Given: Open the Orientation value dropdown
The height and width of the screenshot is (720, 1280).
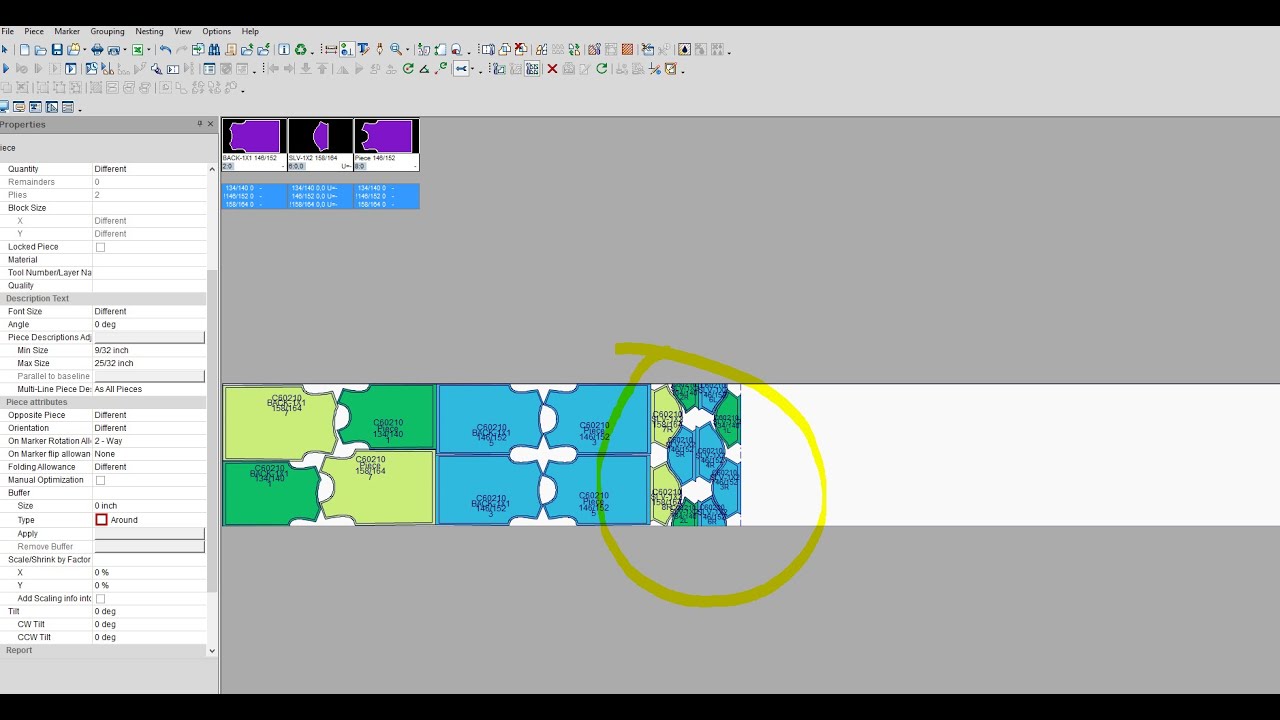Looking at the screenshot, I should (149, 428).
